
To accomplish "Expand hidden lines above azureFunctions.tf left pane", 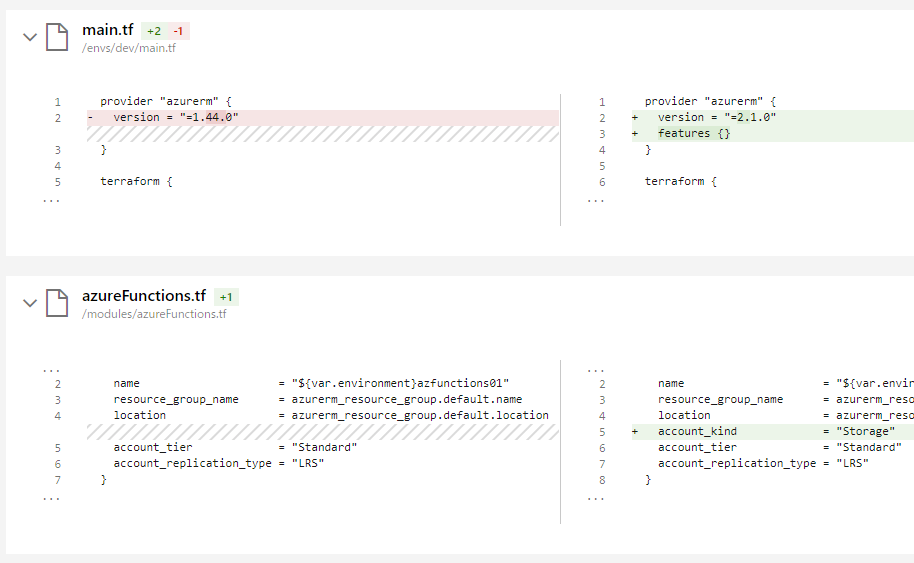I will pyautogui.click(x=51, y=370).
